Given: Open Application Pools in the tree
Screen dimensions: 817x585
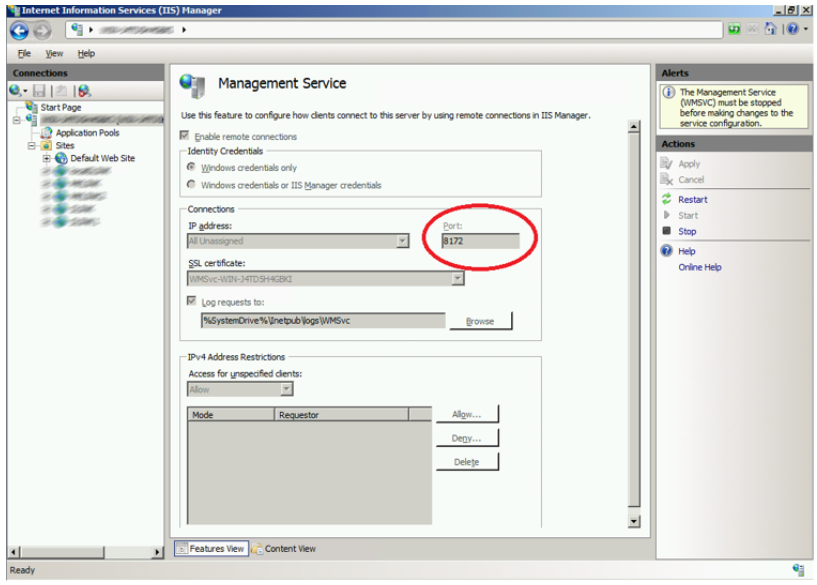Looking at the screenshot, I should [x=86, y=133].
